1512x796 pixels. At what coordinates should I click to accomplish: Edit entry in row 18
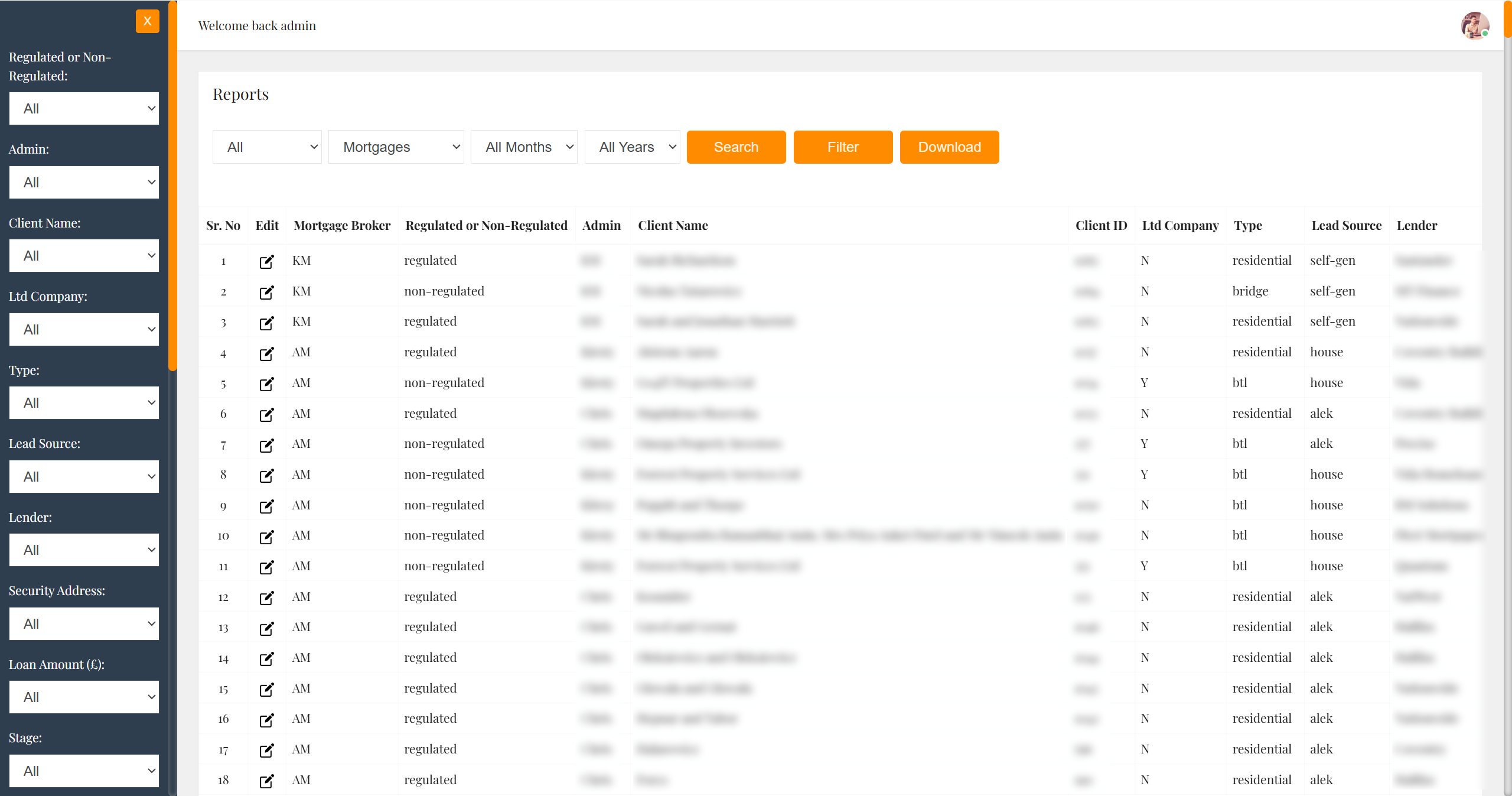tap(266, 781)
